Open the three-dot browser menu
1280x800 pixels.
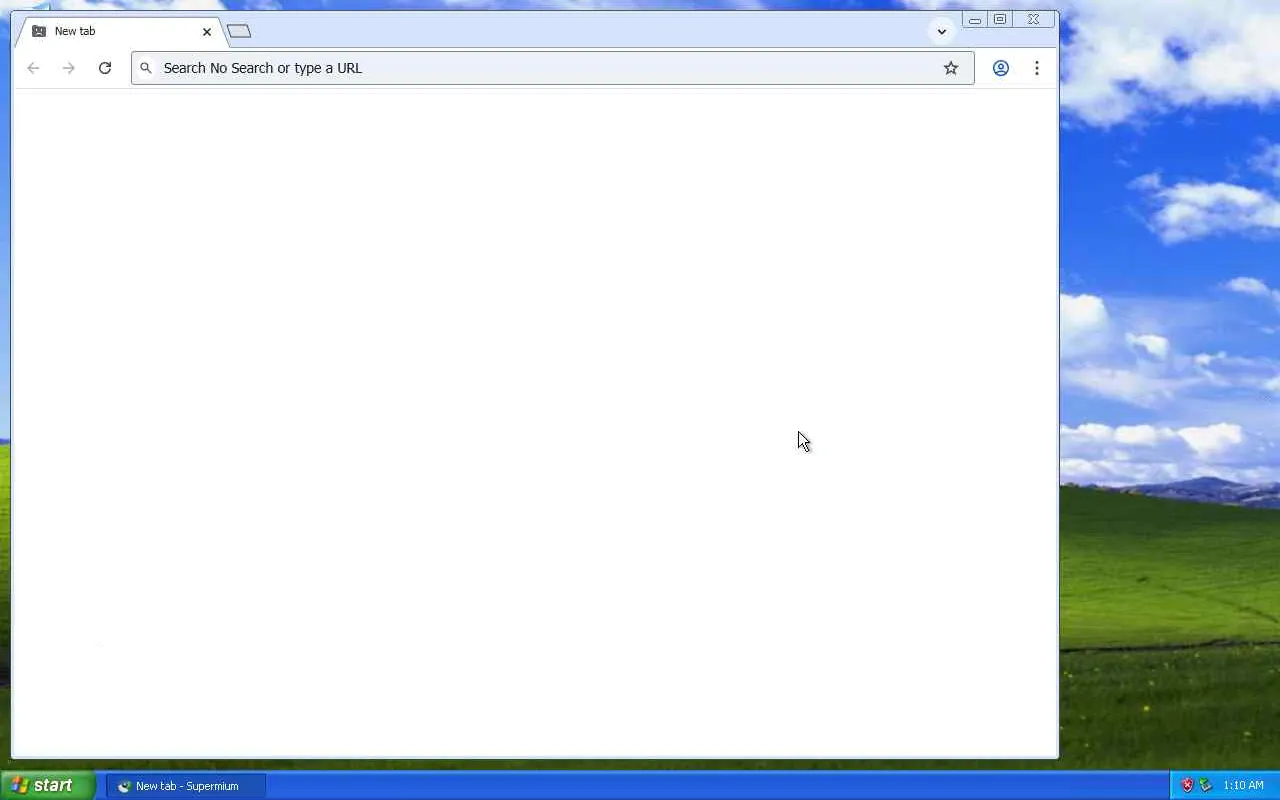(x=1037, y=68)
